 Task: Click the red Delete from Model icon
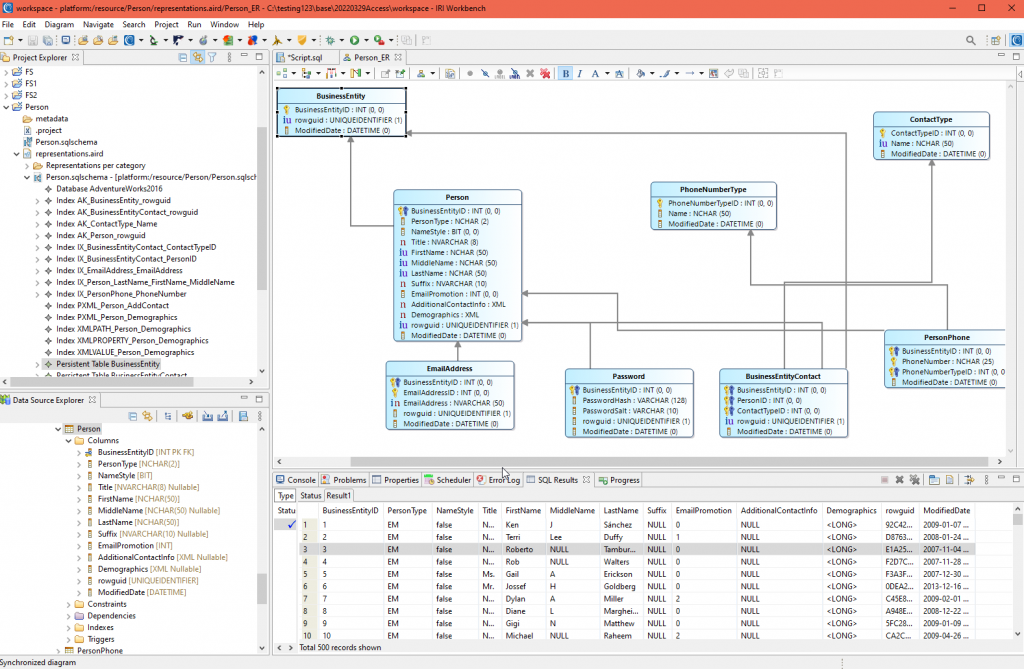click(x=545, y=73)
